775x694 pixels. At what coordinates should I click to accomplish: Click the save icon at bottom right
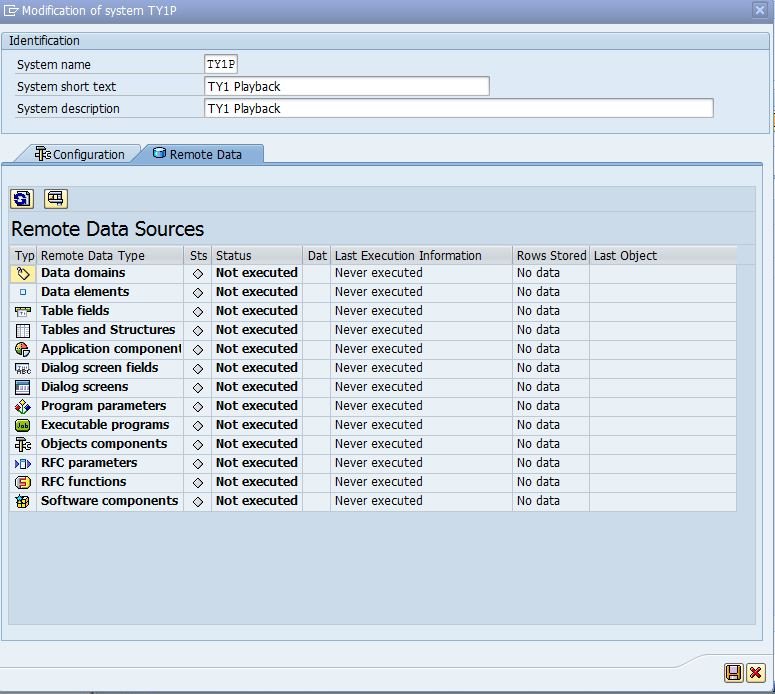click(733, 673)
